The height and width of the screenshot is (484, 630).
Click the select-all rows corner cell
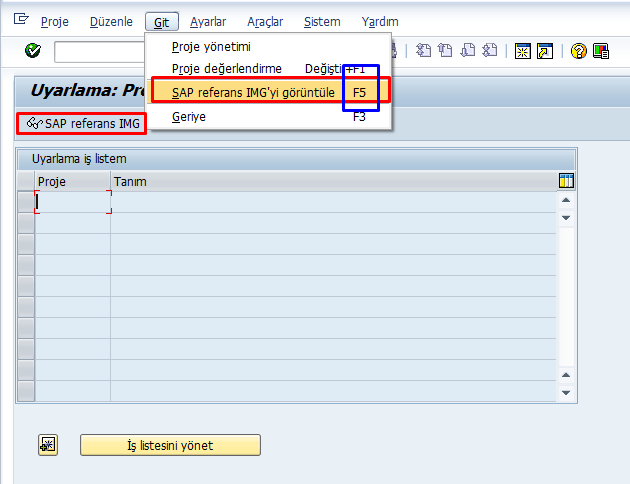pyautogui.click(x=26, y=181)
